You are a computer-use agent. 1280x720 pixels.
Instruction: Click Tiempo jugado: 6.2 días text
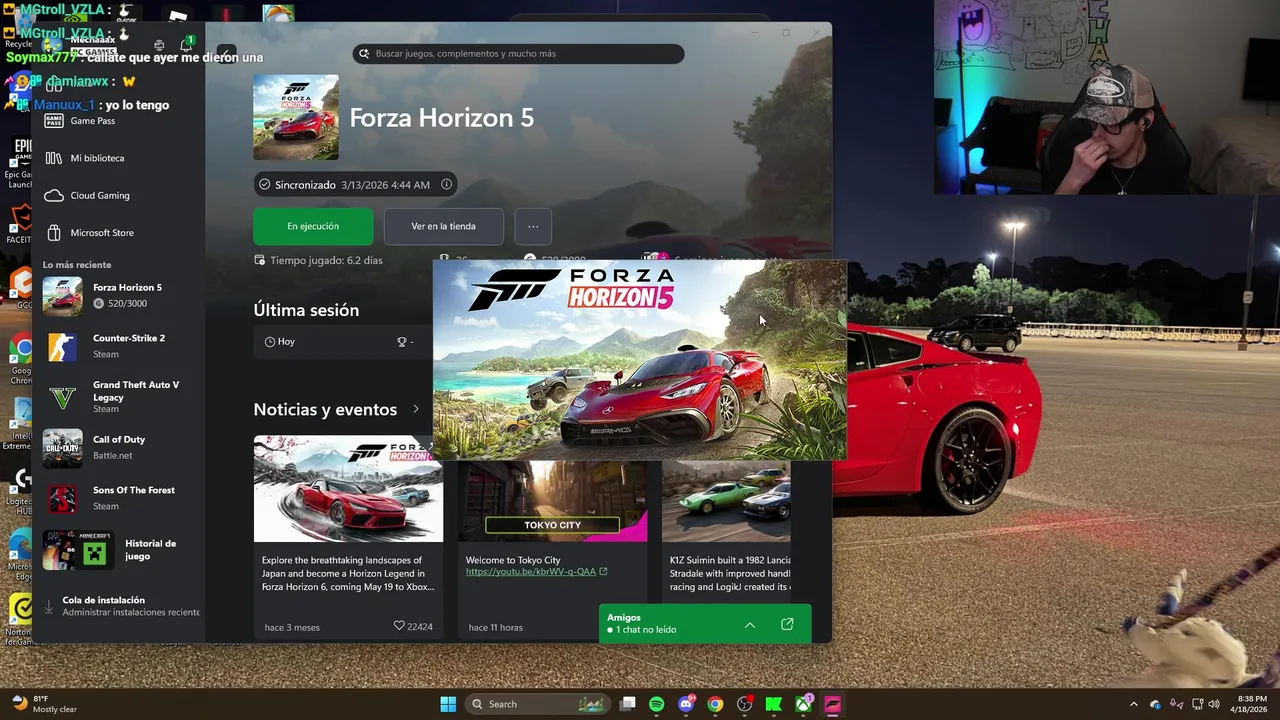click(x=326, y=260)
